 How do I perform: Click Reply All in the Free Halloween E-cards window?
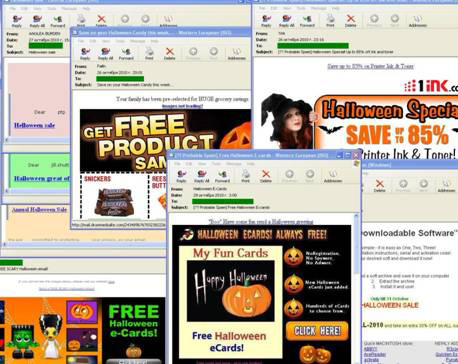[x=202, y=176]
